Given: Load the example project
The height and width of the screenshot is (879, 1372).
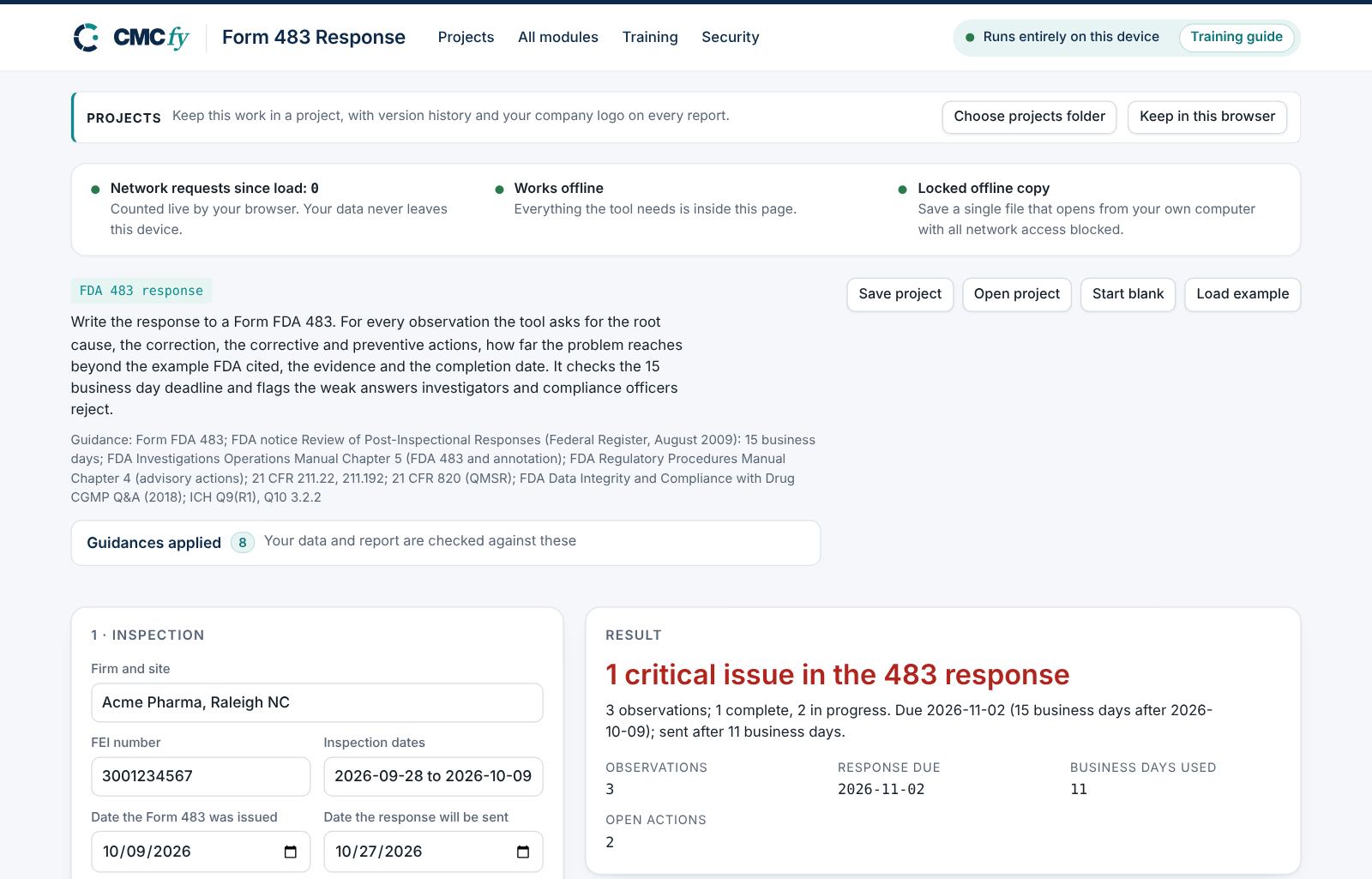Looking at the screenshot, I should (x=1243, y=294).
